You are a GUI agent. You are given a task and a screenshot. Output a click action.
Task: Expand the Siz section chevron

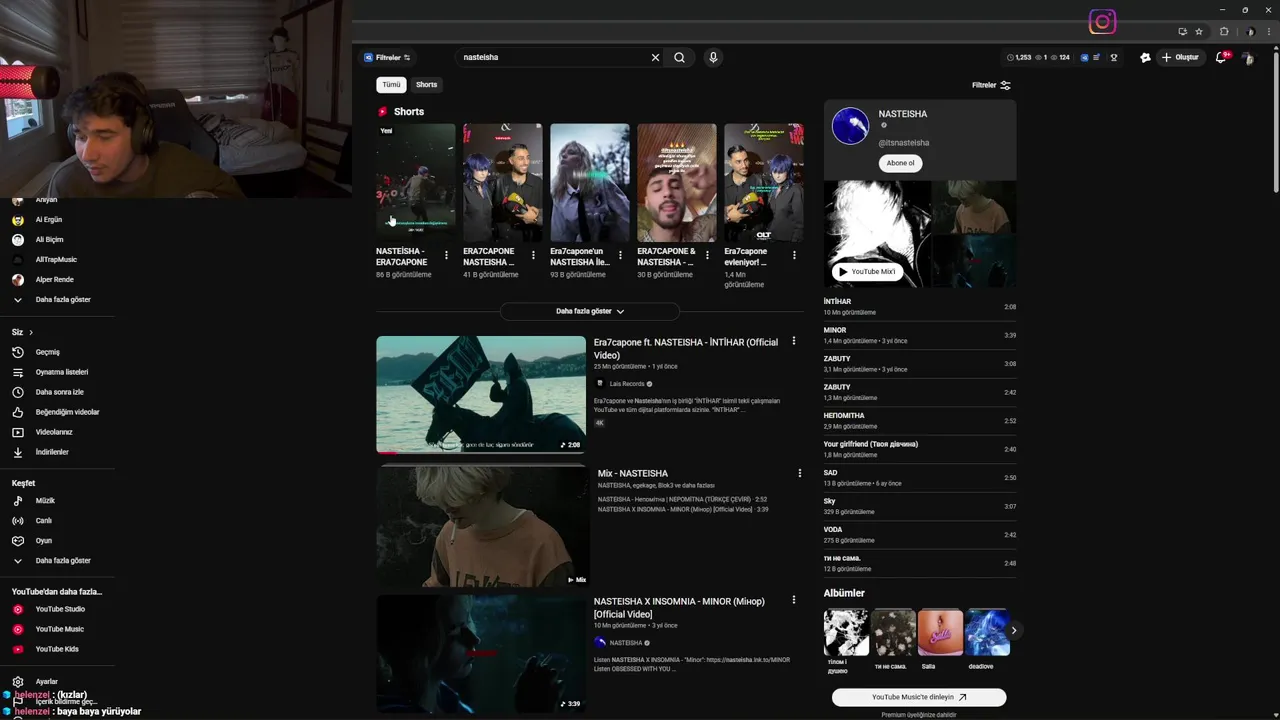click(30, 332)
